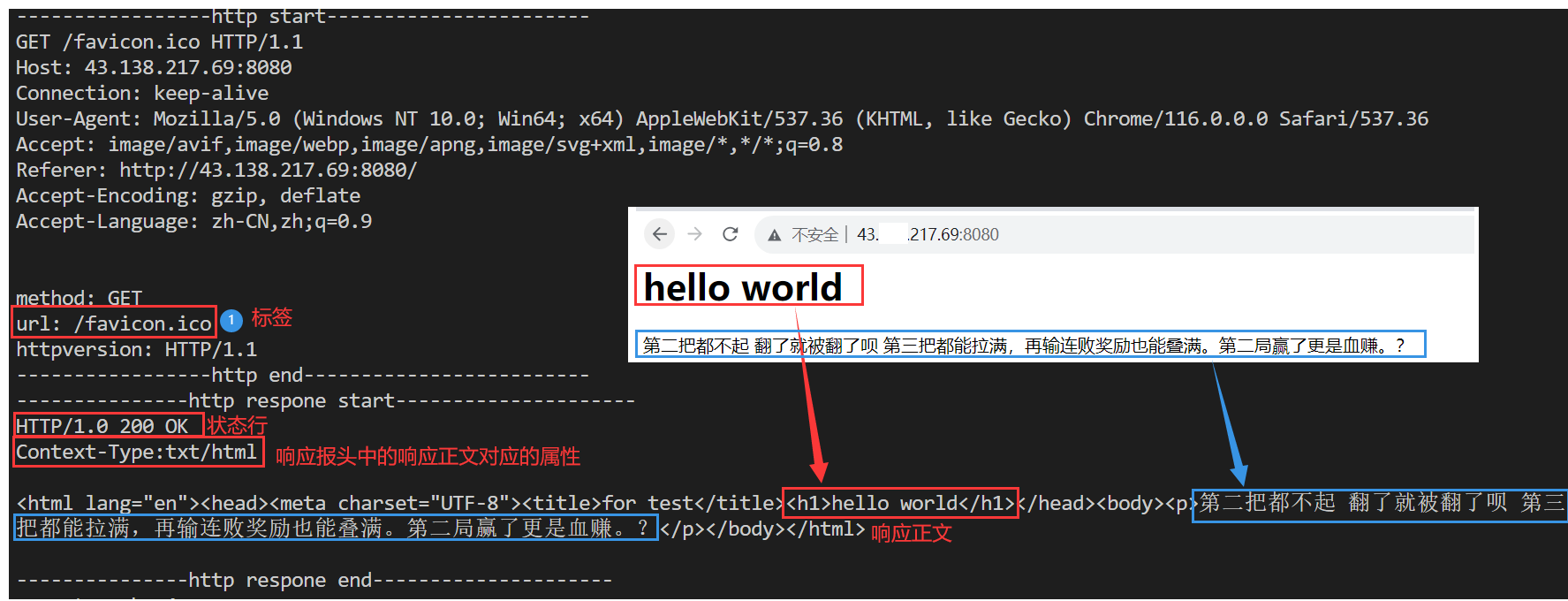The height and width of the screenshot is (601, 1568).
Task: Click the 'Connection: keep-alive' line
Action: pyautogui.click(x=142, y=93)
